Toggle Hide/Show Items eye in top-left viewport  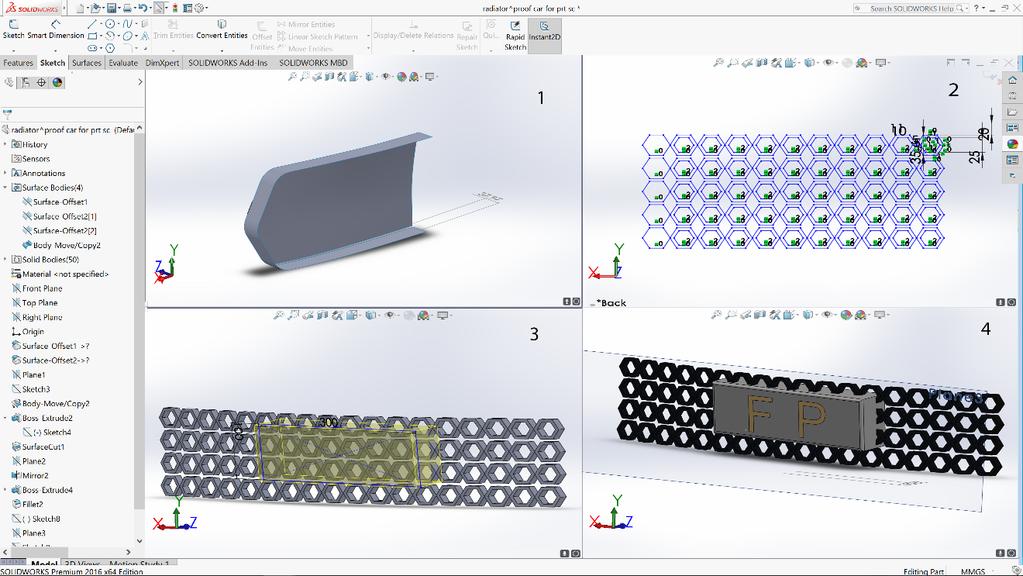[x=386, y=76]
